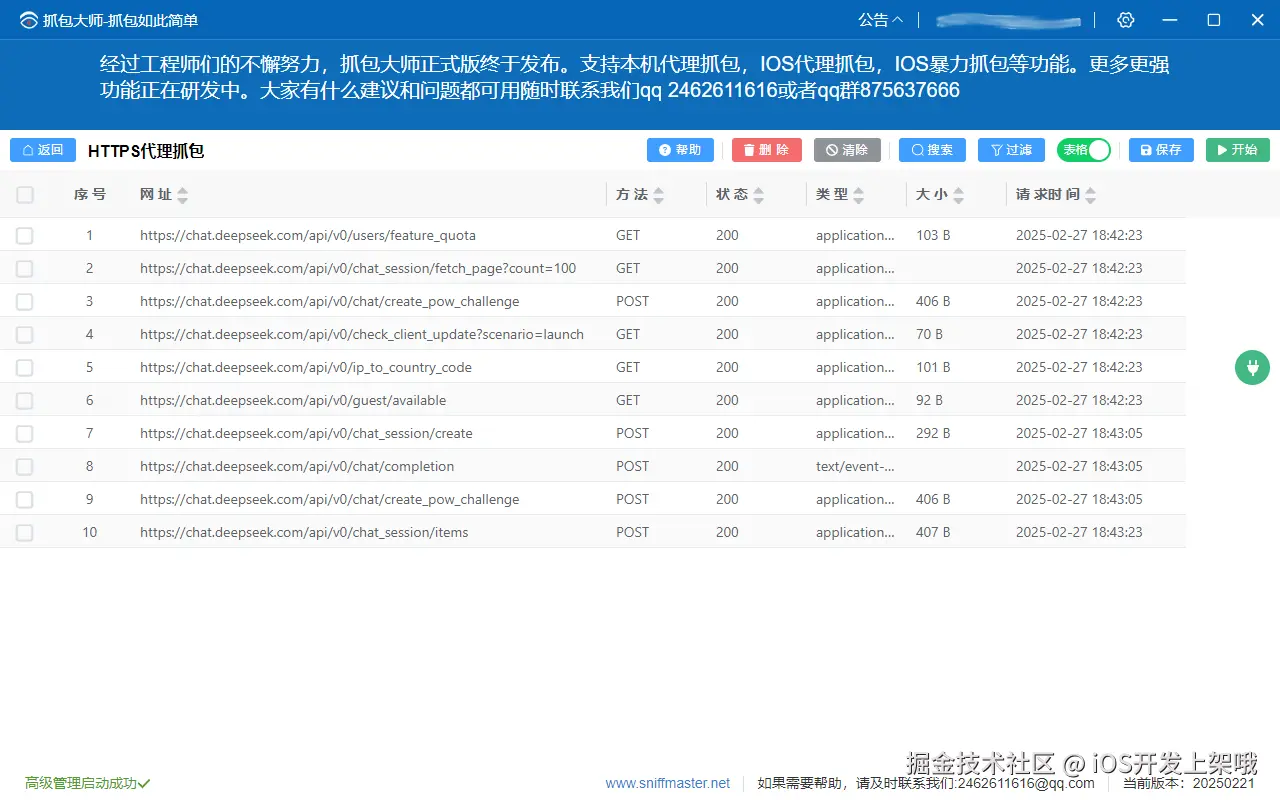Screen dimensions: 1280x800
Task: Check the checkbox for row 7 chat_session/create
Action: click(25, 434)
